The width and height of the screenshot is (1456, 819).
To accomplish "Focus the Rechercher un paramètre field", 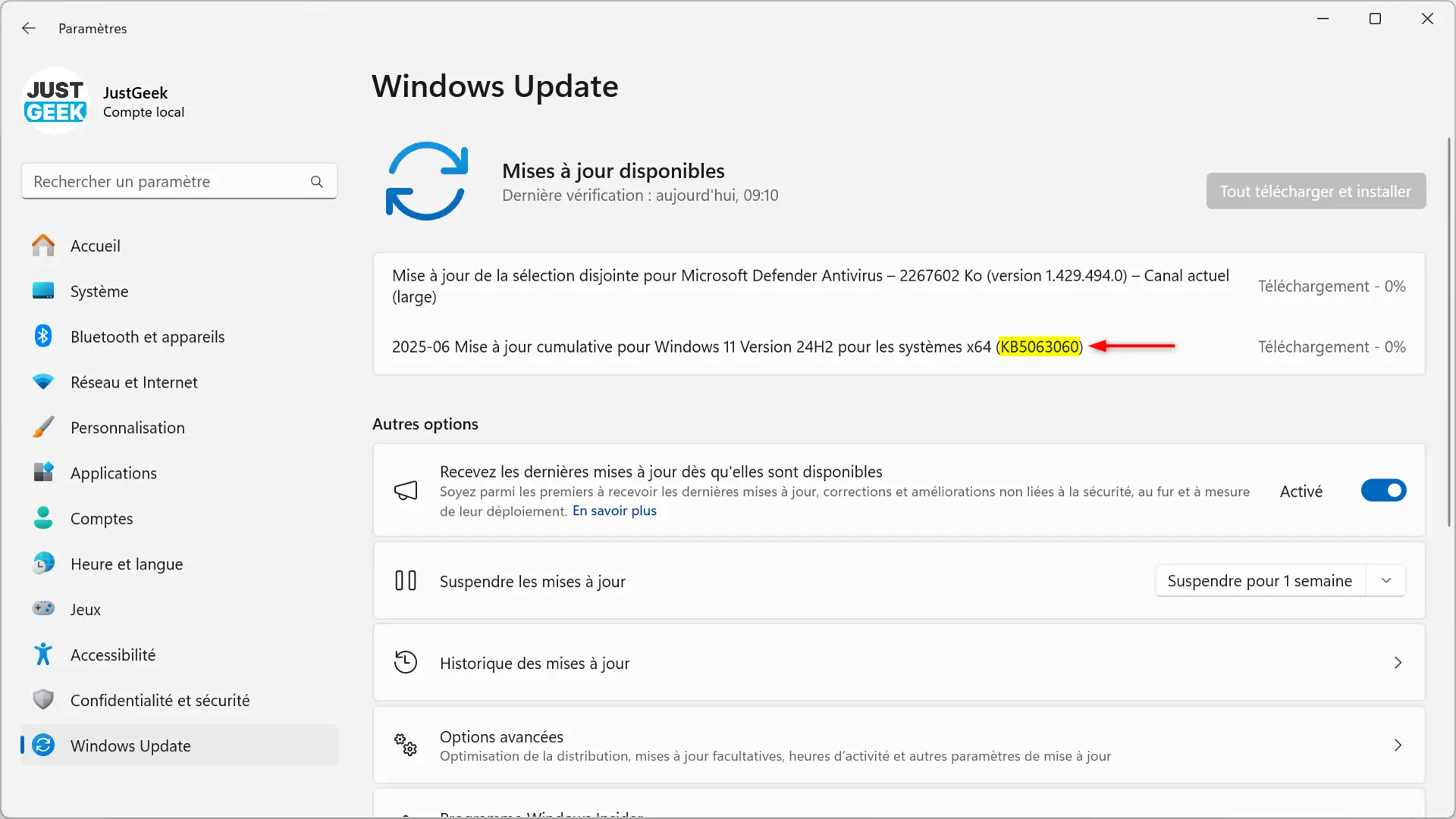I will 179,181.
